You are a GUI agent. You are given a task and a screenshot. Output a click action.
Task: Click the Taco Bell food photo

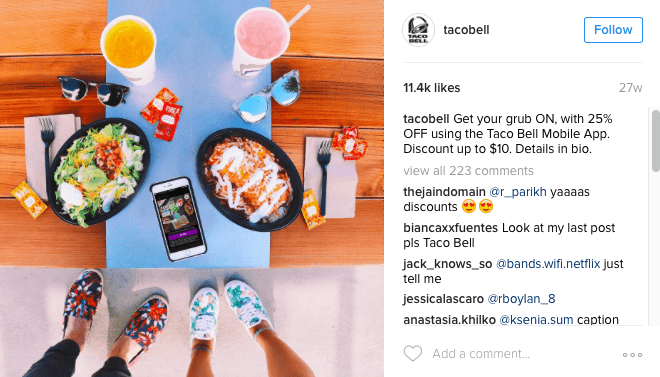point(192,188)
